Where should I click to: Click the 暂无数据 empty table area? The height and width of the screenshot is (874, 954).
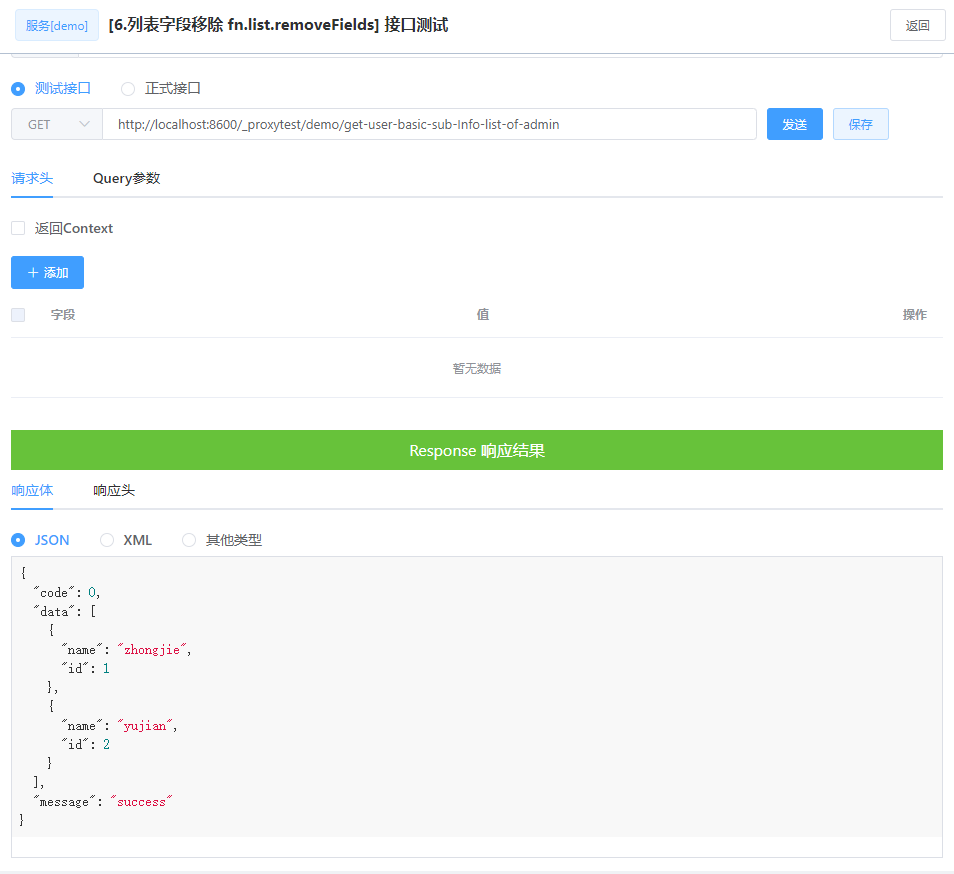(477, 368)
